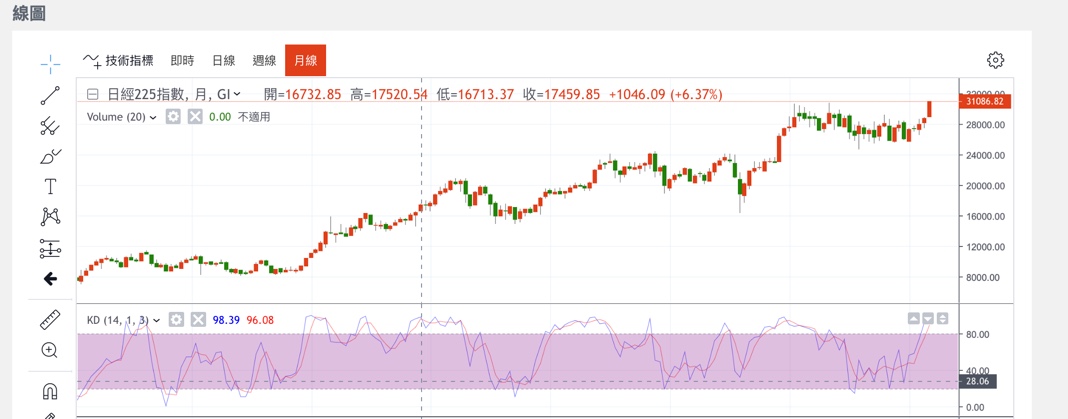
Task: Click 28000.00 on the price axis
Action: [986, 125]
